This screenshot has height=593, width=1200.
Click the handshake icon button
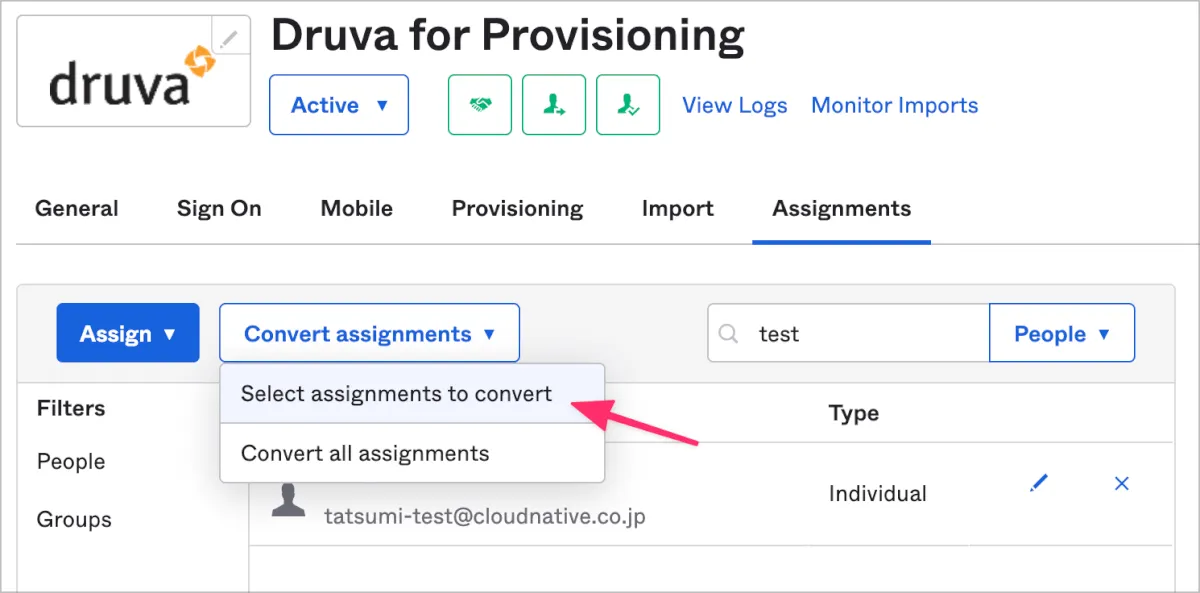pos(480,105)
